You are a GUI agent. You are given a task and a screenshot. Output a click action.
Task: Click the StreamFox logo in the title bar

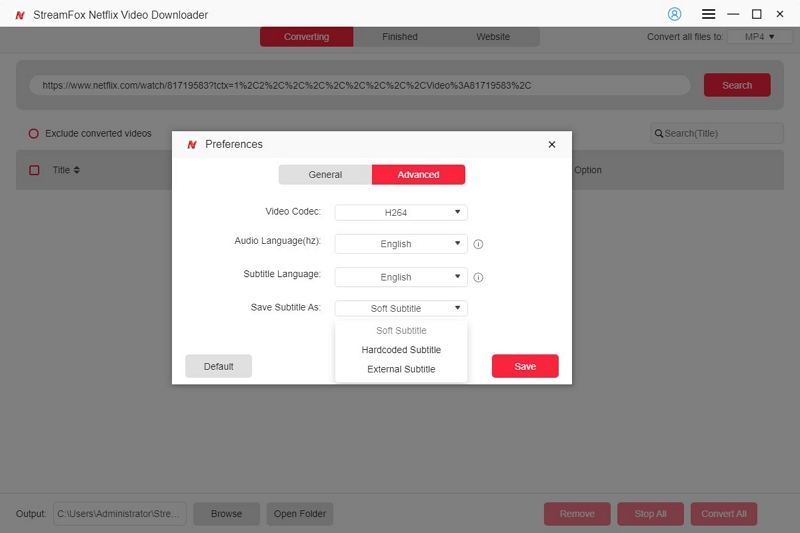click(20, 15)
